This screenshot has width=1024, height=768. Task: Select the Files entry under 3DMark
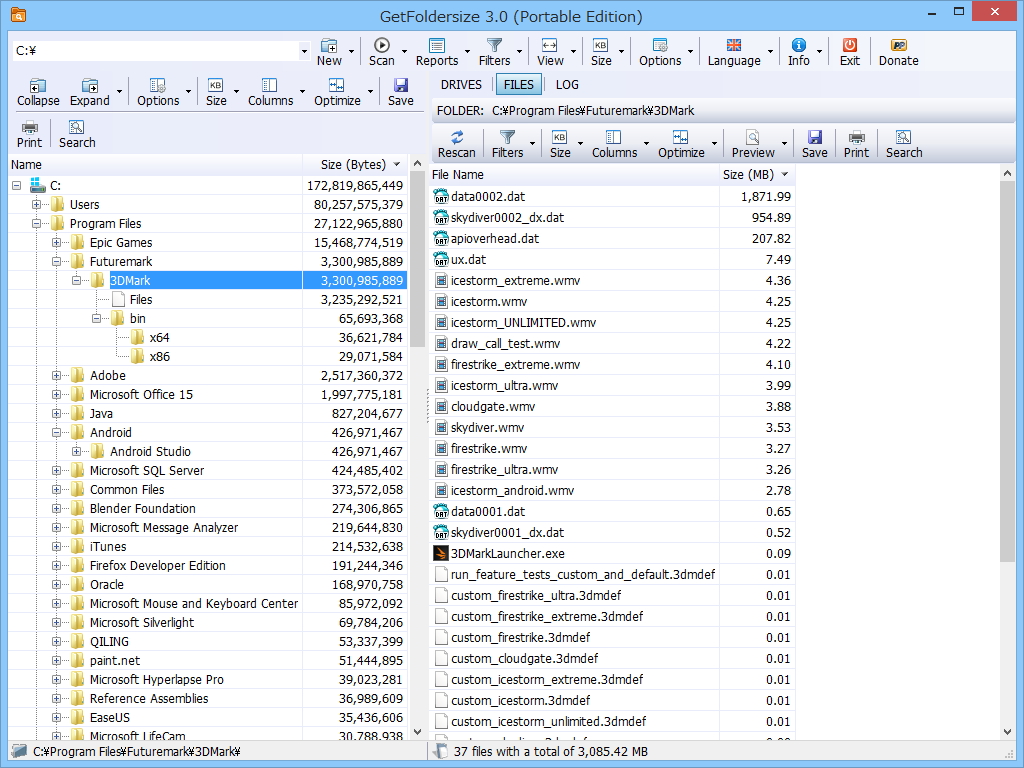(141, 300)
